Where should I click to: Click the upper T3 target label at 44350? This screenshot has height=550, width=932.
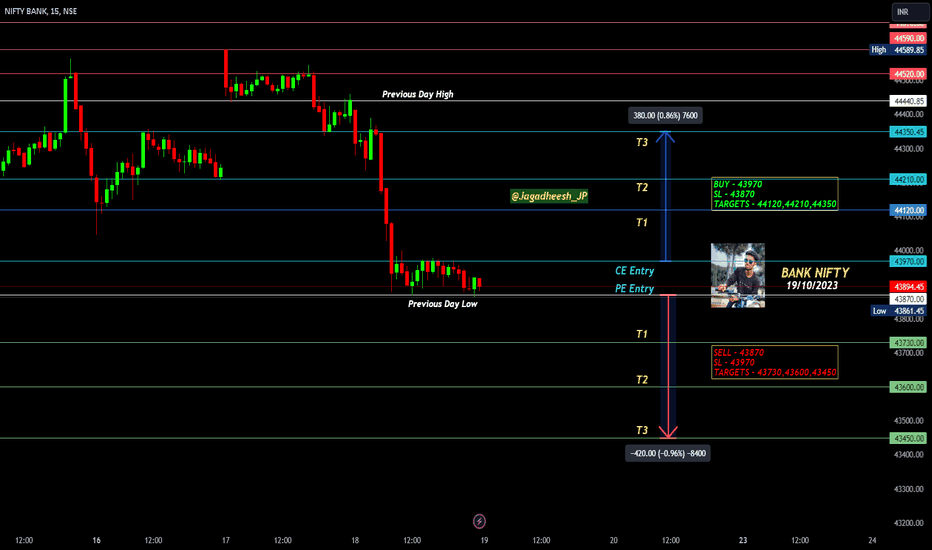[x=642, y=142]
